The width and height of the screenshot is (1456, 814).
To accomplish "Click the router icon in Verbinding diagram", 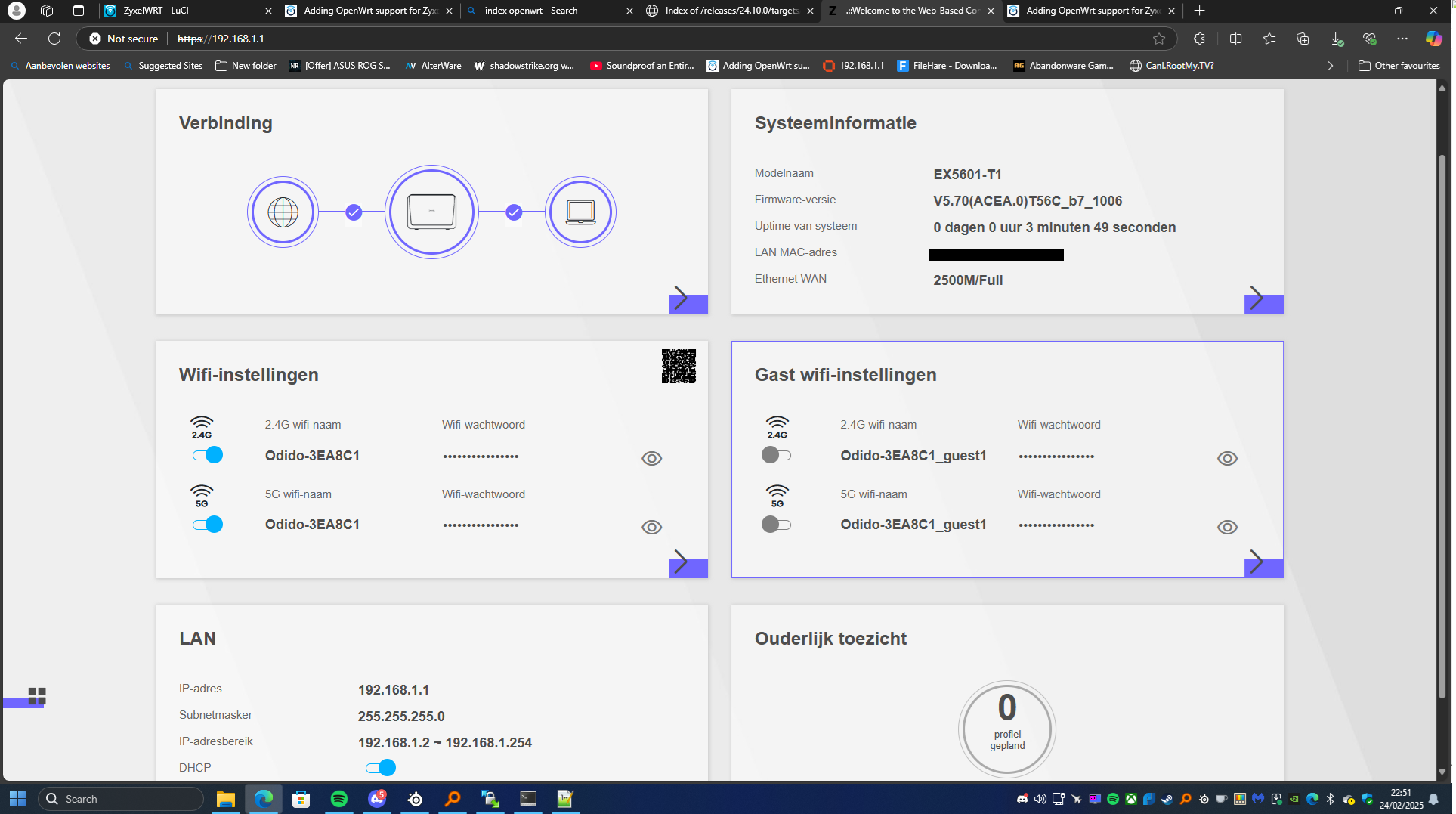I will tap(431, 212).
